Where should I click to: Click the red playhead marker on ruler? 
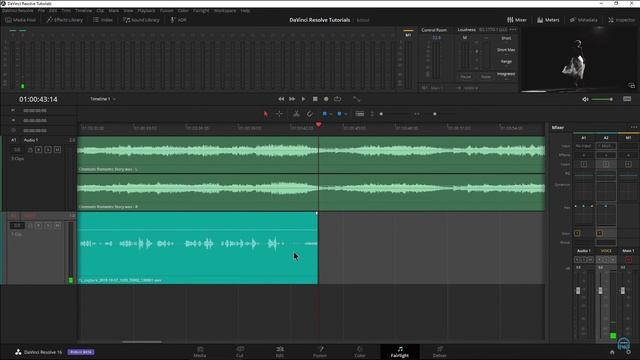318,124
